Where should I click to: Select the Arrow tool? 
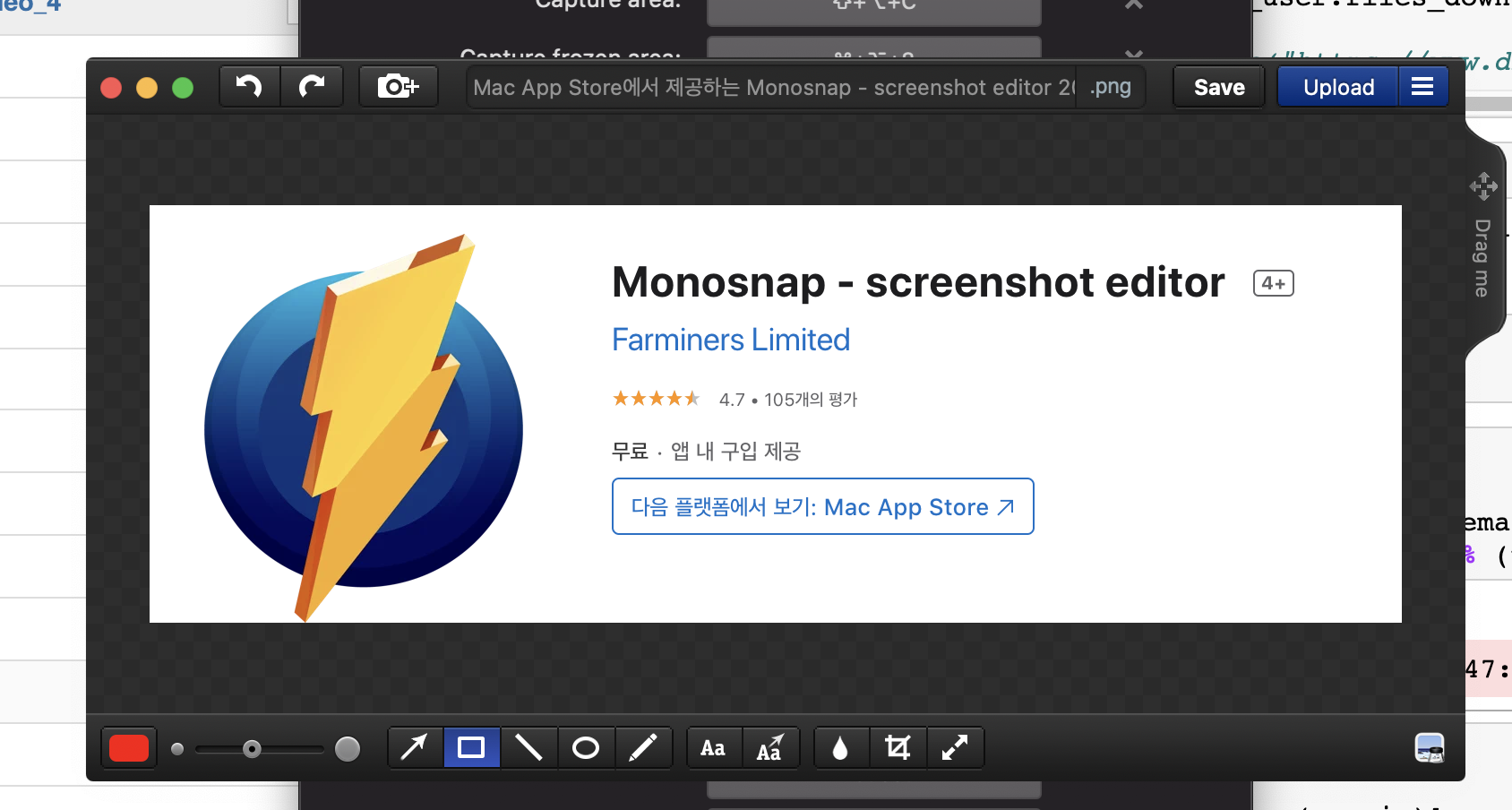[415, 748]
